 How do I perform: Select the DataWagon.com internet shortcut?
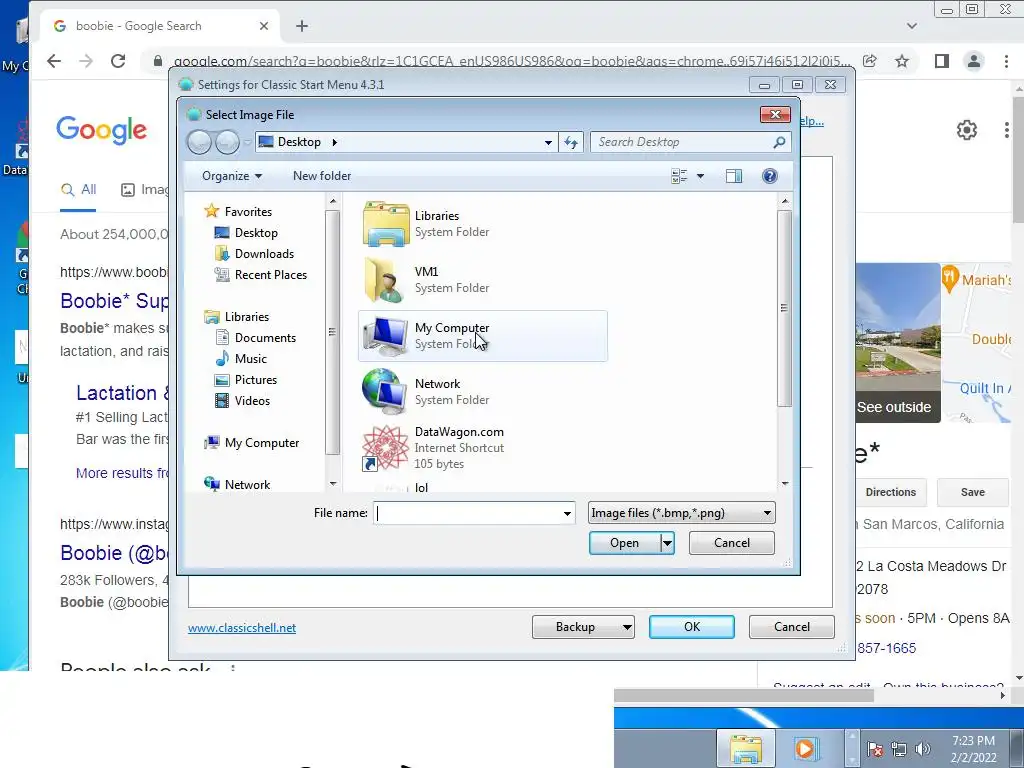483,448
